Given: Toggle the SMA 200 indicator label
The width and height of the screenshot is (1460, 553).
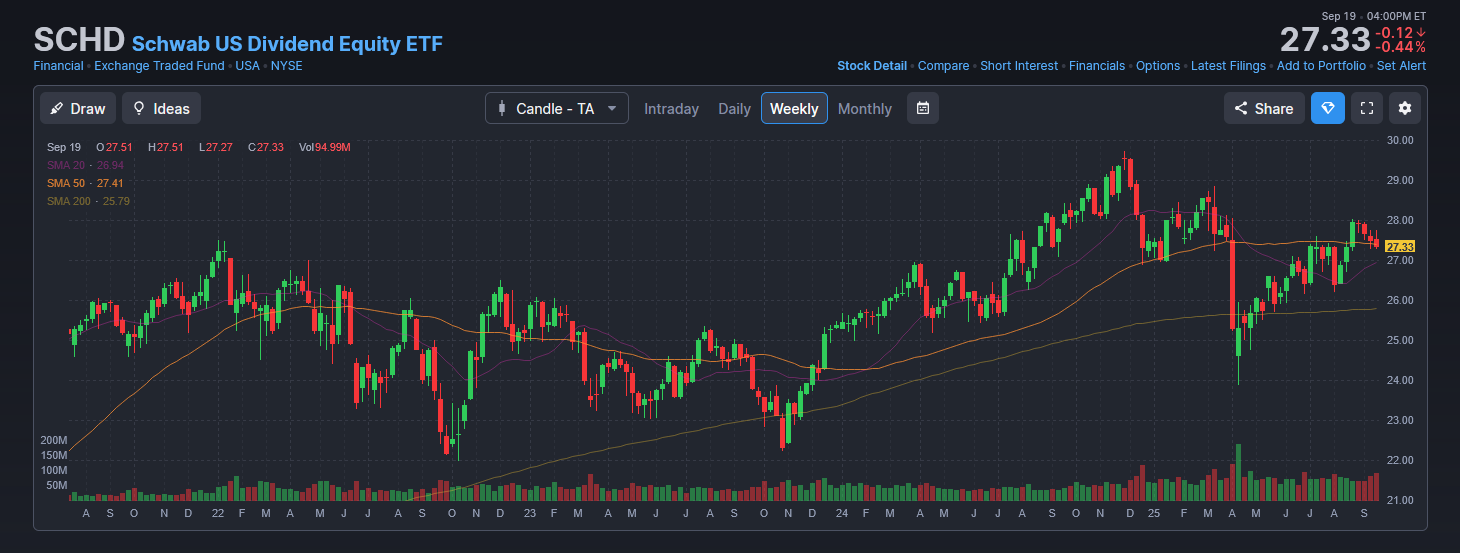Looking at the screenshot, I should click(x=88, y=201).
